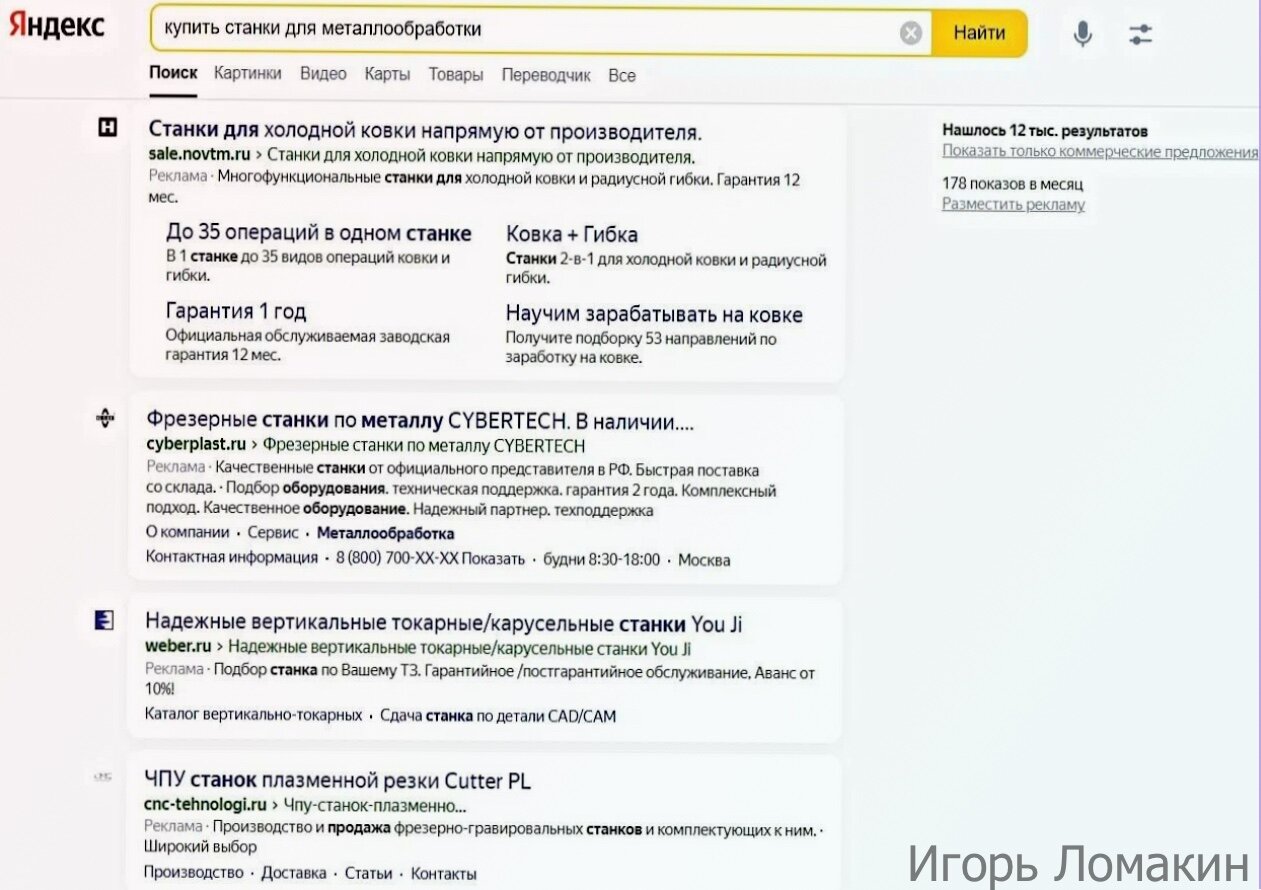The height and width of the screenshot is (890, 1261).
Task: Open result 'Станки для холодной ковки напрямую от производителя'
Action: point(425,131)
